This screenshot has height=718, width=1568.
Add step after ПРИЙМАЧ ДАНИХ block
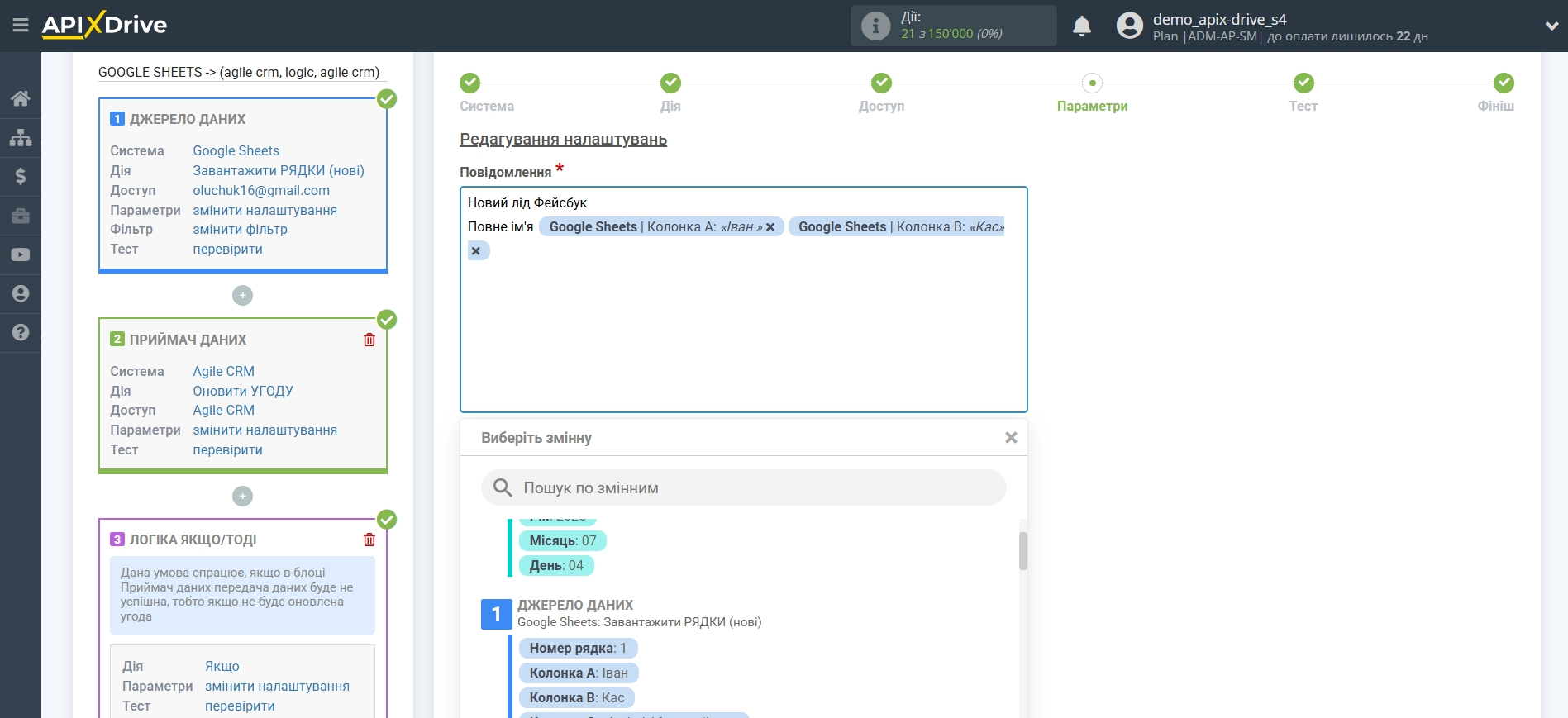(242, 496)
